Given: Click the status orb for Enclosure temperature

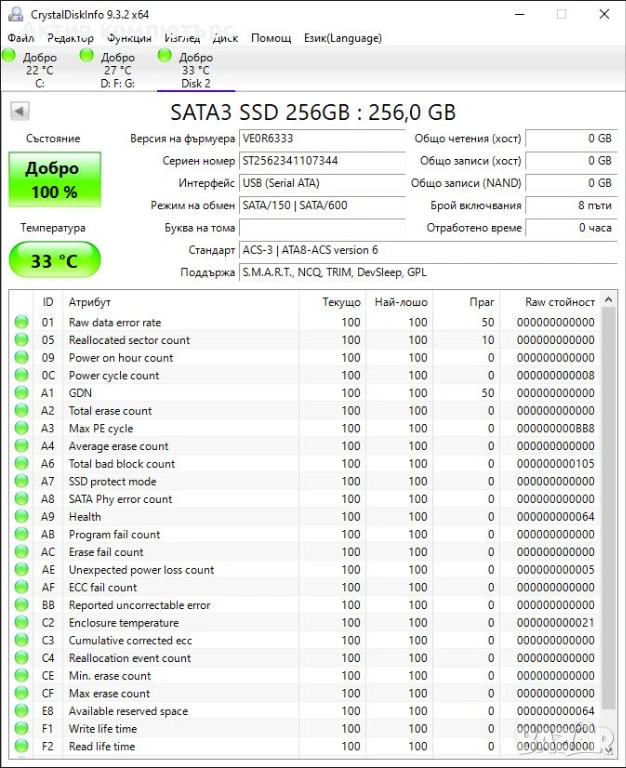Looking at the screenshot, I should pos(21,623).
